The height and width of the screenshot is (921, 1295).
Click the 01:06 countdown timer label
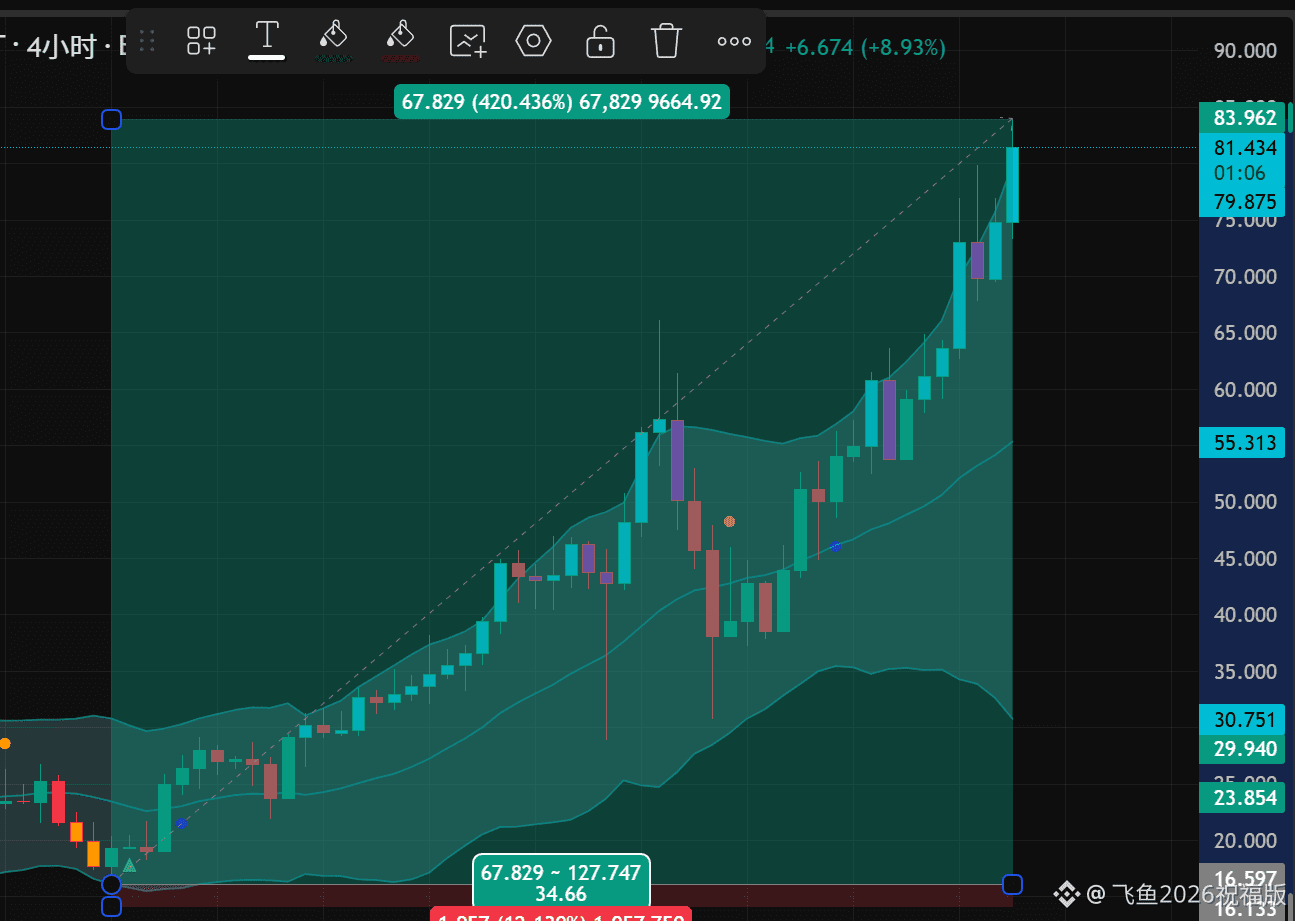pos(1238,174)
